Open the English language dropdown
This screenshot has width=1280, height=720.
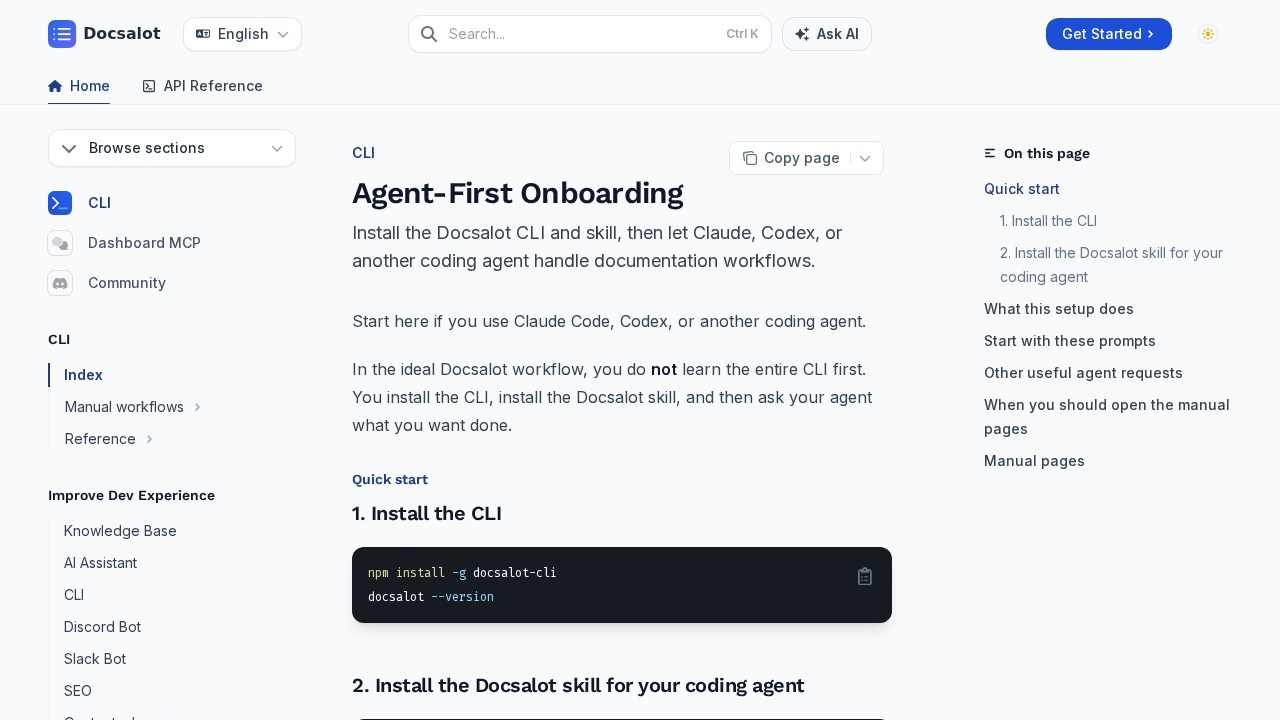pyautogui.click(x=242, y=34)
